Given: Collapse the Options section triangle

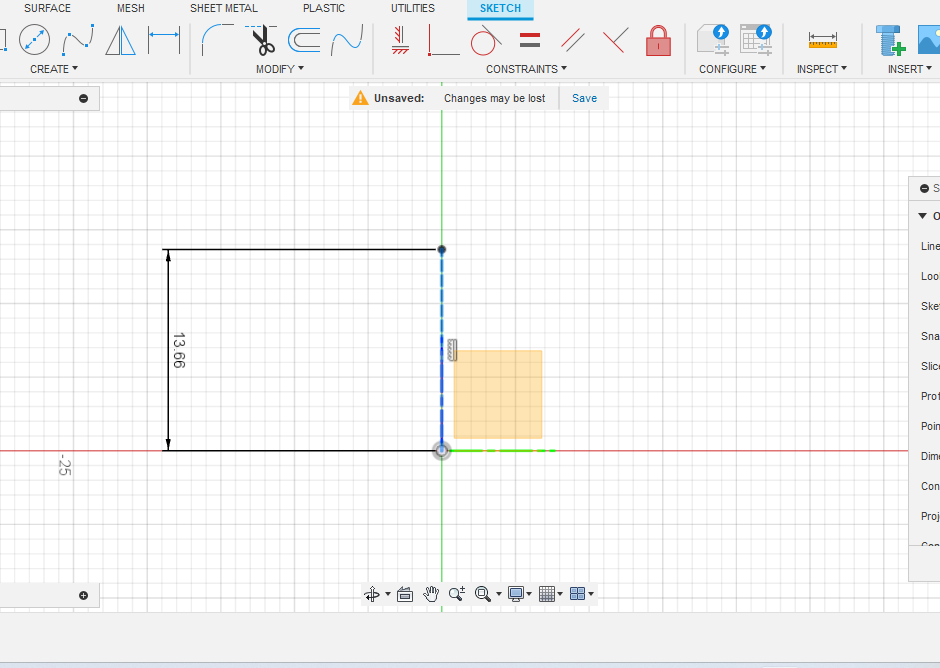Looking at the screenshot, I should click(x=923, y=216).
